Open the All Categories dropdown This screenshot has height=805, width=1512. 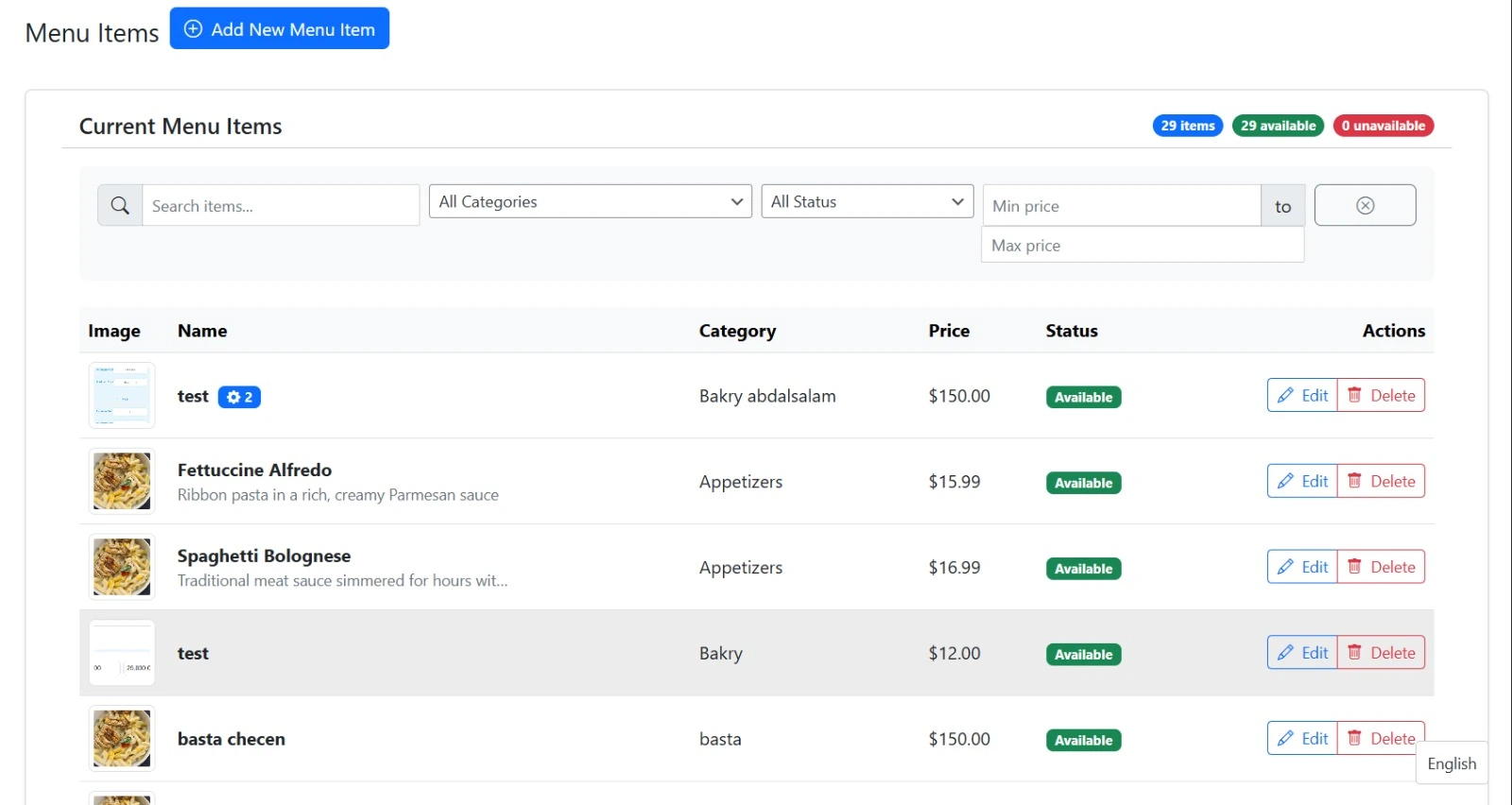(590, 201)
